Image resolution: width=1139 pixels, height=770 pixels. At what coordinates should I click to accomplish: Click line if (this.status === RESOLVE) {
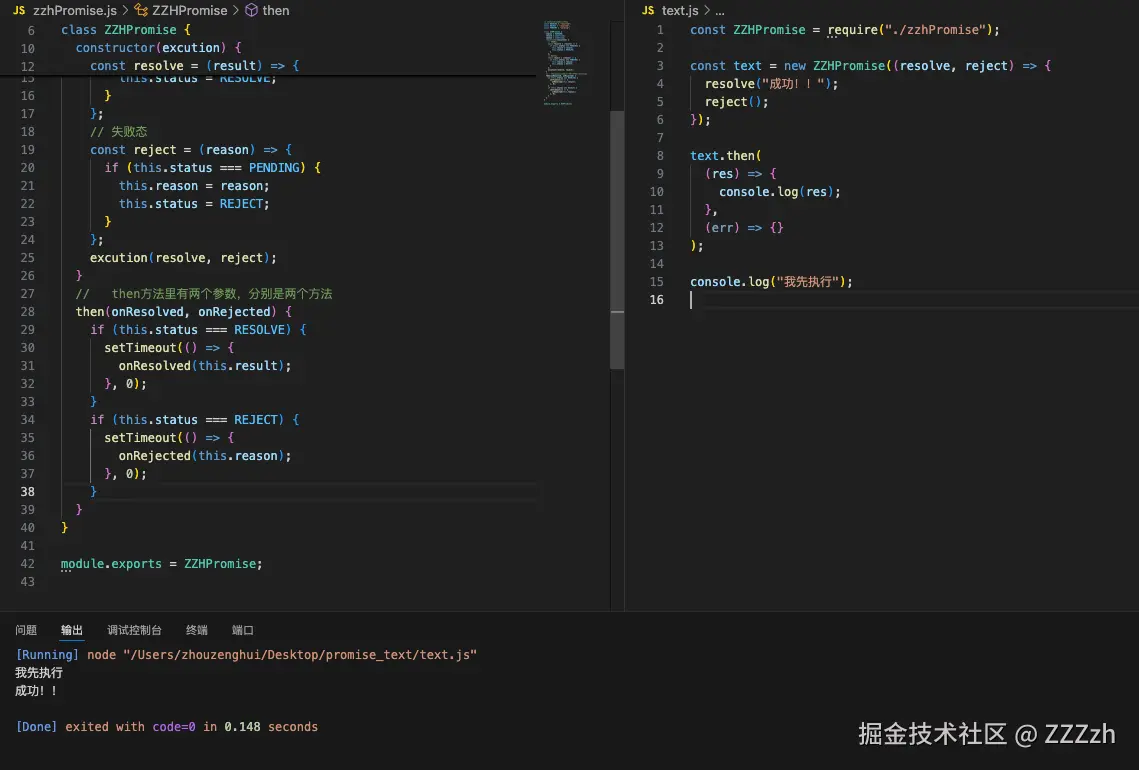[x=198, y=330]
